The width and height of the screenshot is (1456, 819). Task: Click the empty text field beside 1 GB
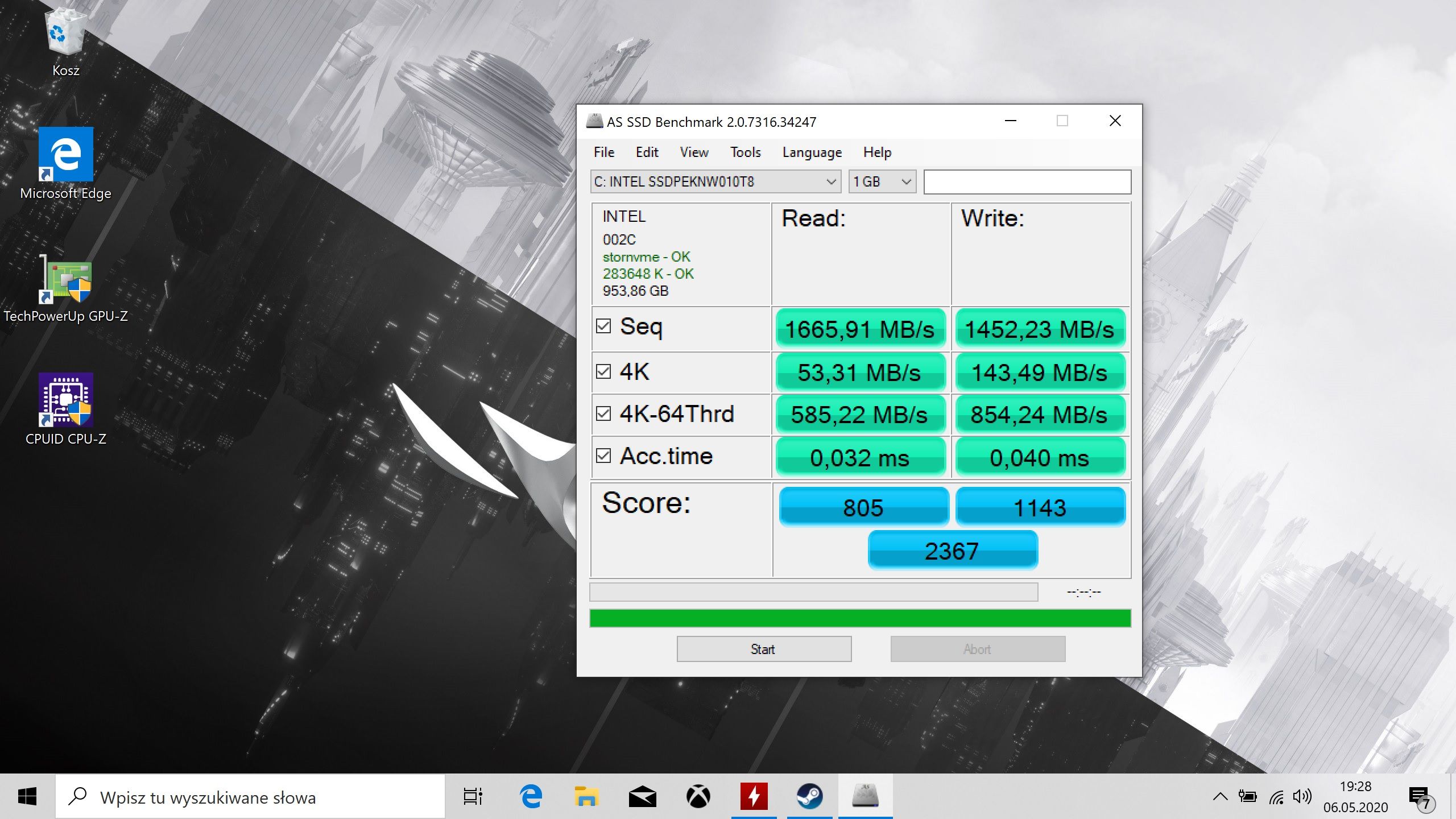[x=1027, y=182]
